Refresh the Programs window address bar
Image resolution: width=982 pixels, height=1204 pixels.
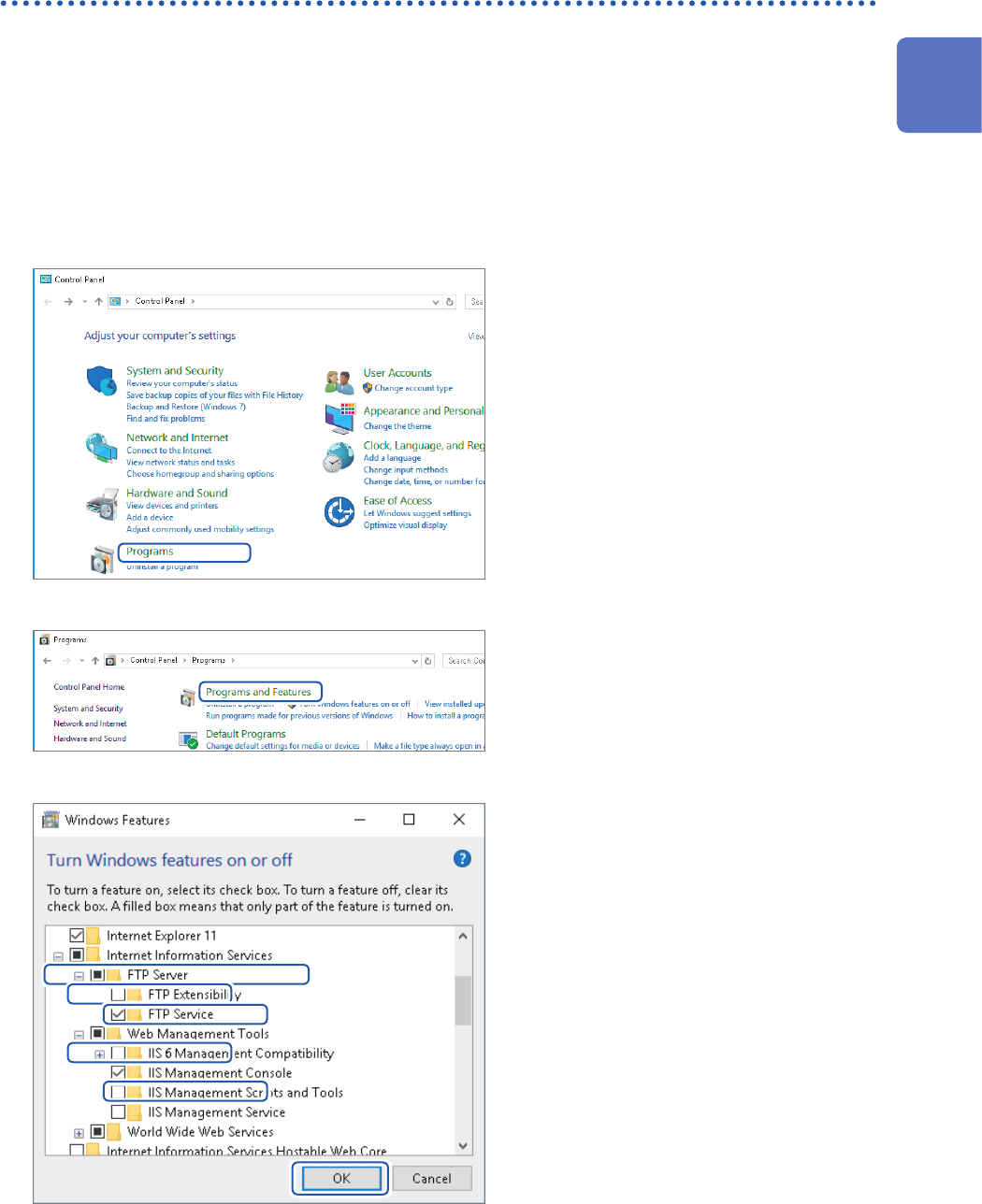(428, 661)
